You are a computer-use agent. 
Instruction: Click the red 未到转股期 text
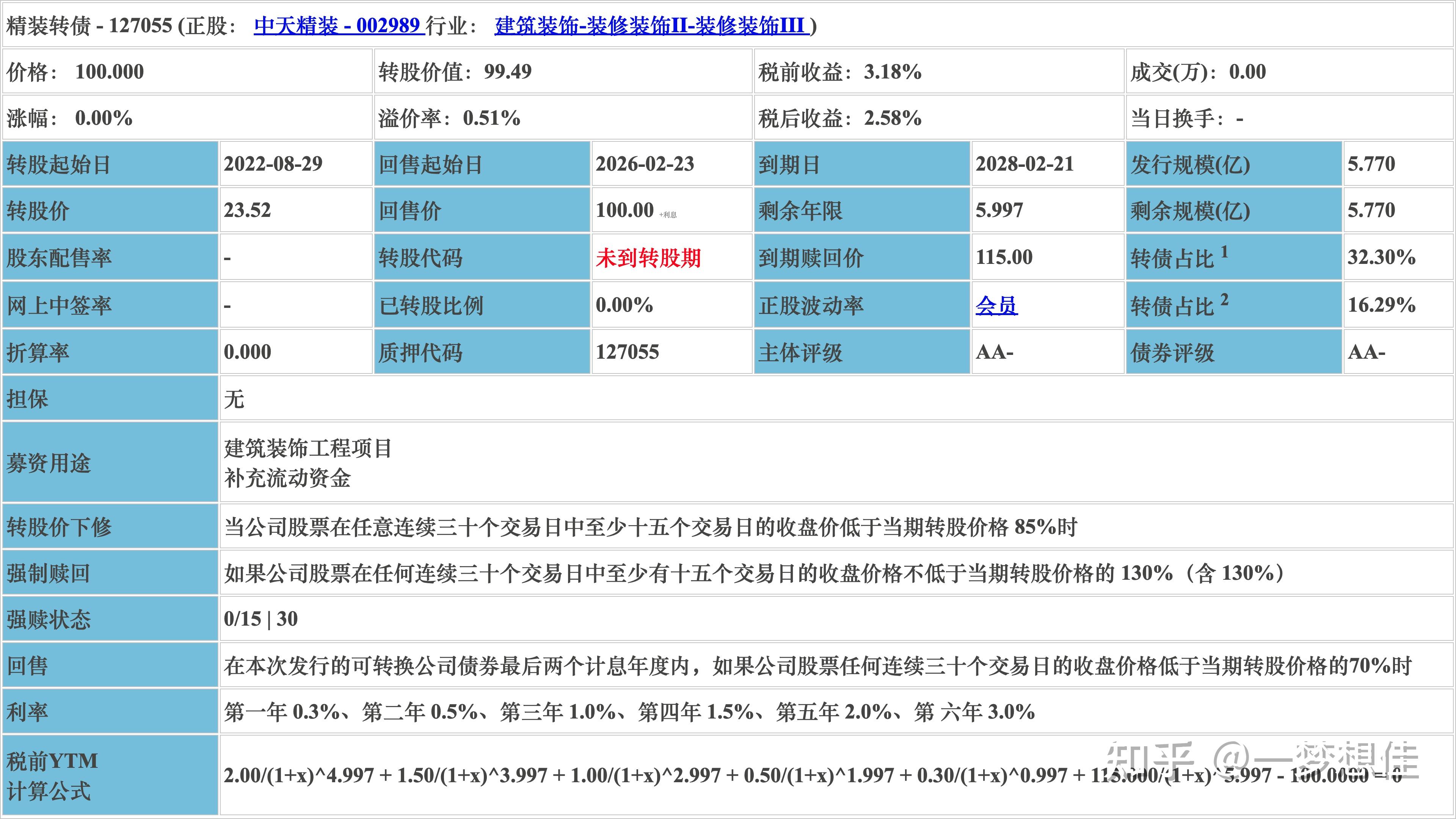(x=648, y=258)
